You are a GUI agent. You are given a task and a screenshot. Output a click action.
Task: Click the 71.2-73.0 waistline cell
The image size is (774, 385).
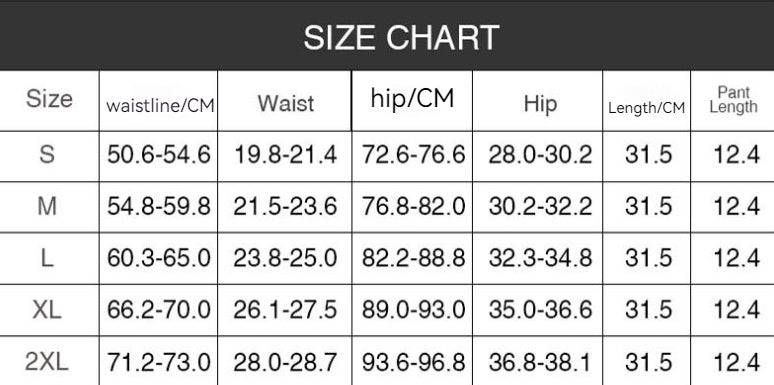159,363
